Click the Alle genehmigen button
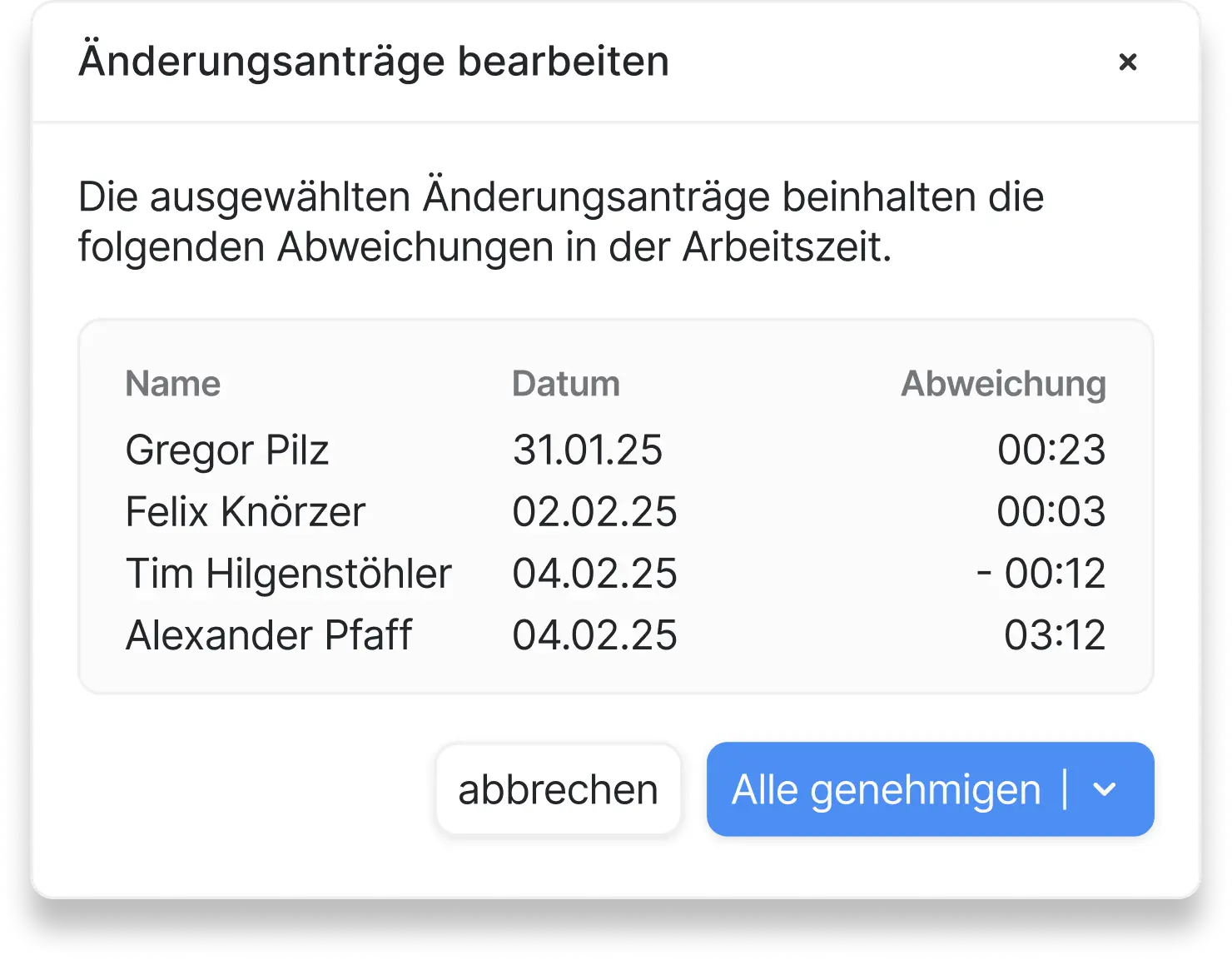 tap(885, 789)
